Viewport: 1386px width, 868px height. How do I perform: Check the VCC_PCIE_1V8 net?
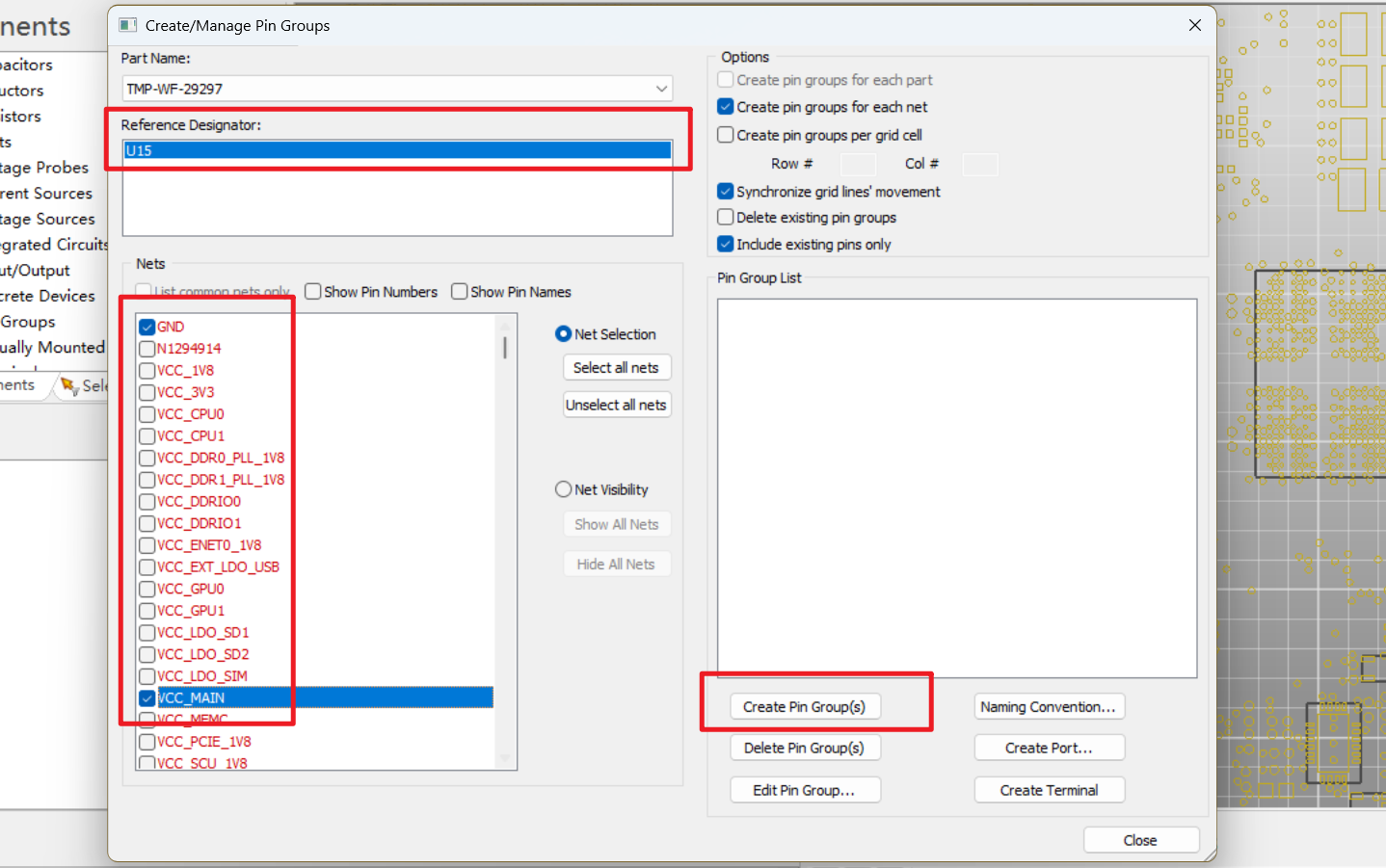147,742
